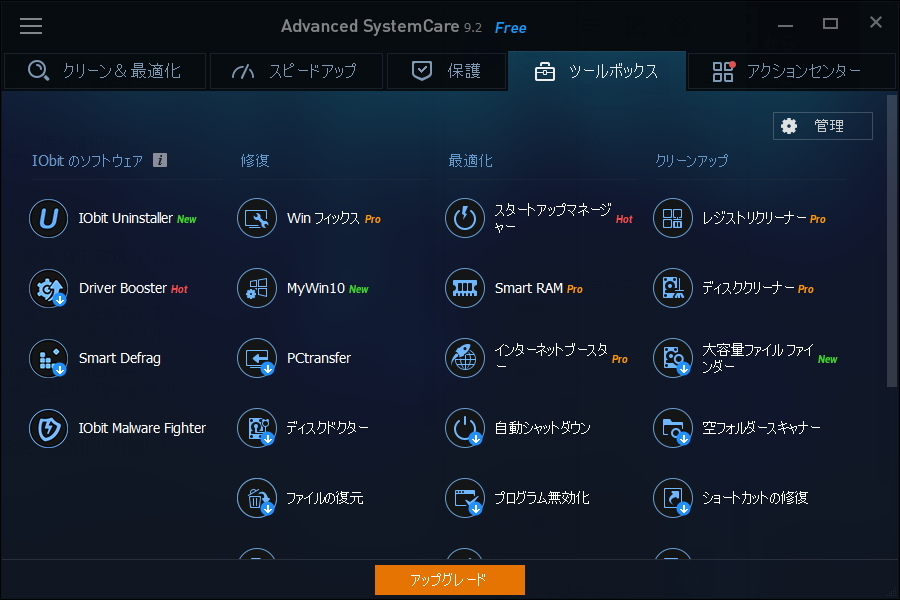Open the インターネットブースター globe icon
The width and height of the screenshot is (900, 600).
point(465,358)
